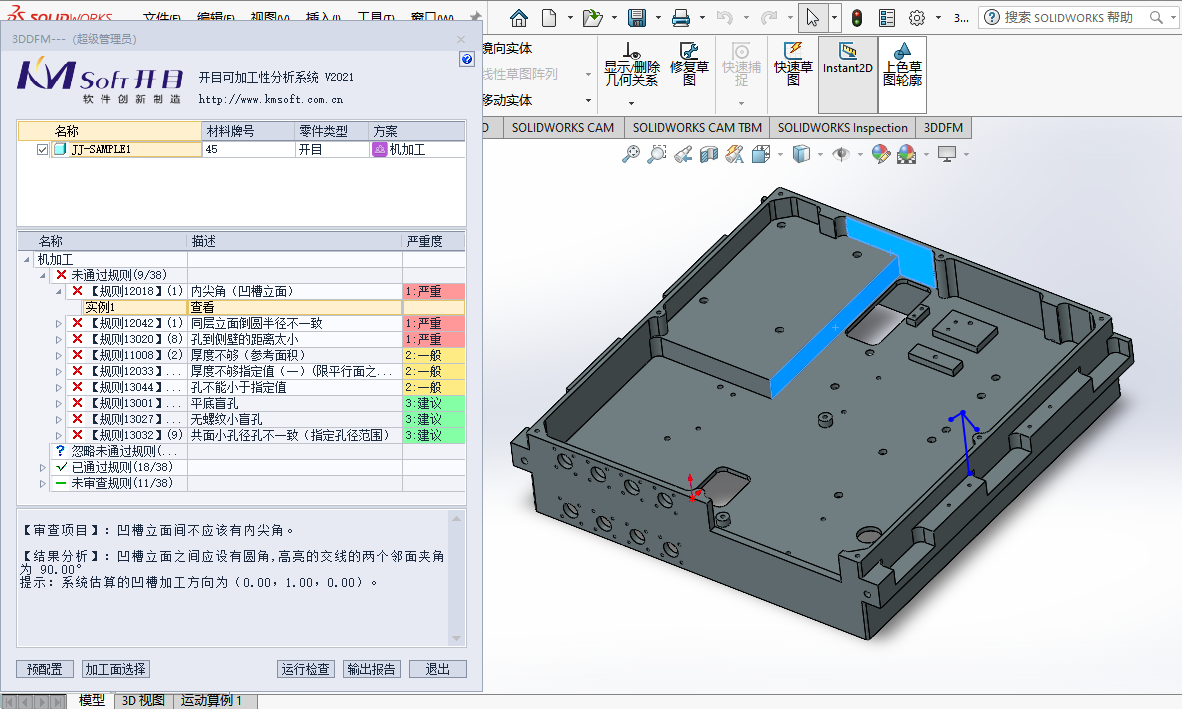Click the 快速草图 rapid sketch tool

(x=793, y=66)
